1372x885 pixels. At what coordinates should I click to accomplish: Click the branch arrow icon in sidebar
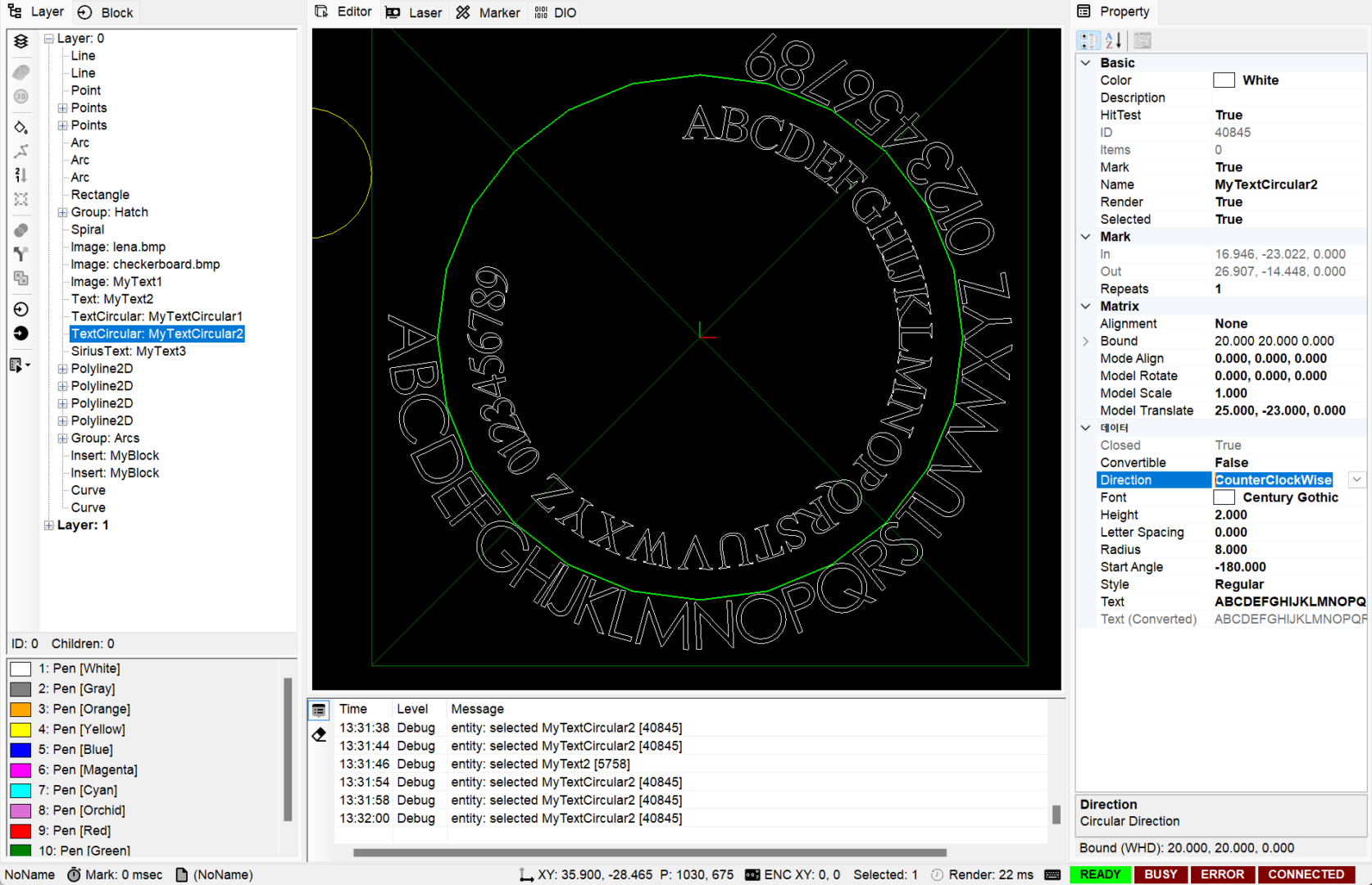point(21,254)
